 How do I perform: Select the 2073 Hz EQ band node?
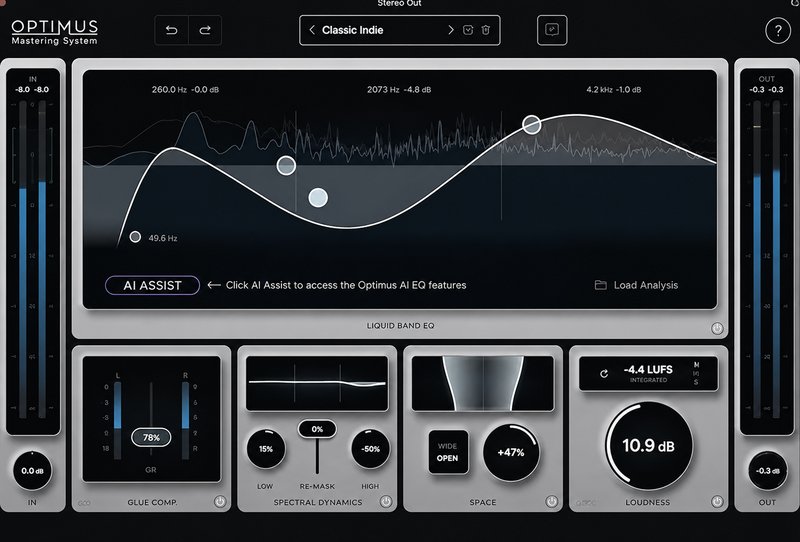click(318, 198)
